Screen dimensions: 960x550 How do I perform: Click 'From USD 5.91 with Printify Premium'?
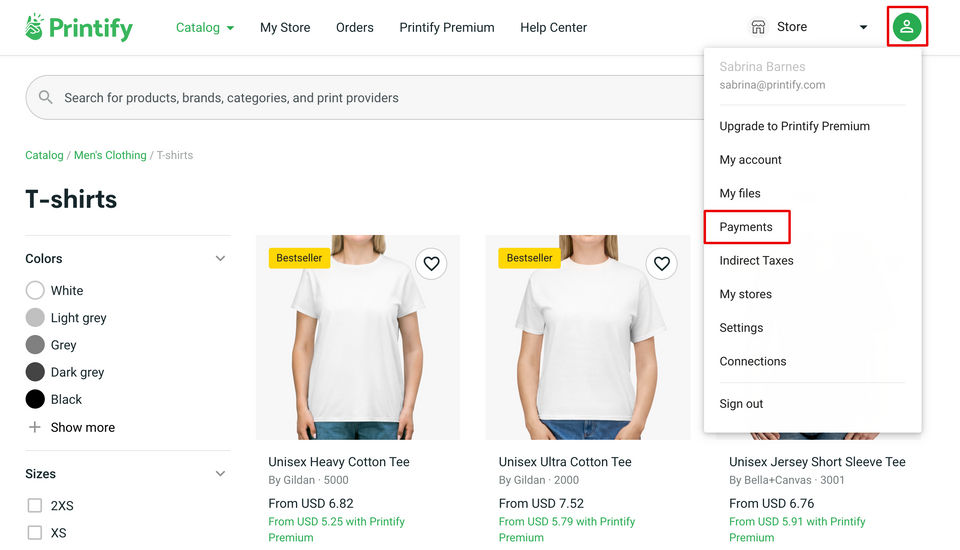(x=797, y=529)
